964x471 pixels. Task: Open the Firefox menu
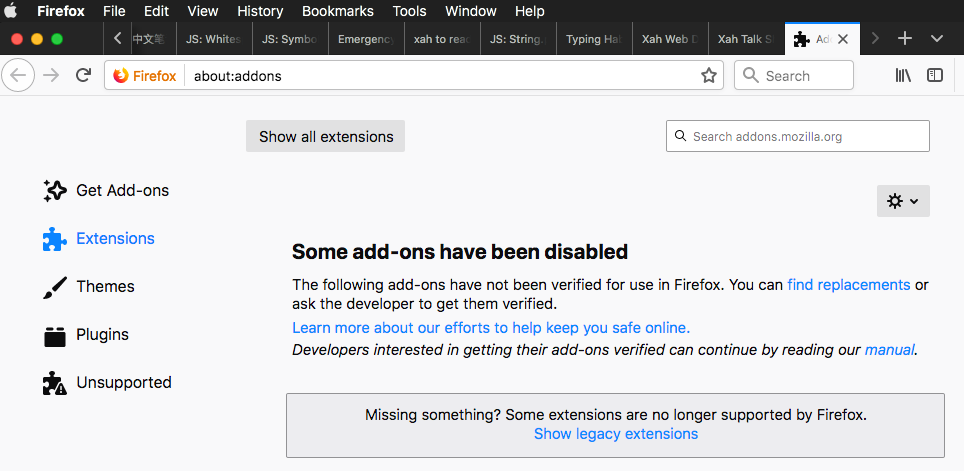point(61,11)
